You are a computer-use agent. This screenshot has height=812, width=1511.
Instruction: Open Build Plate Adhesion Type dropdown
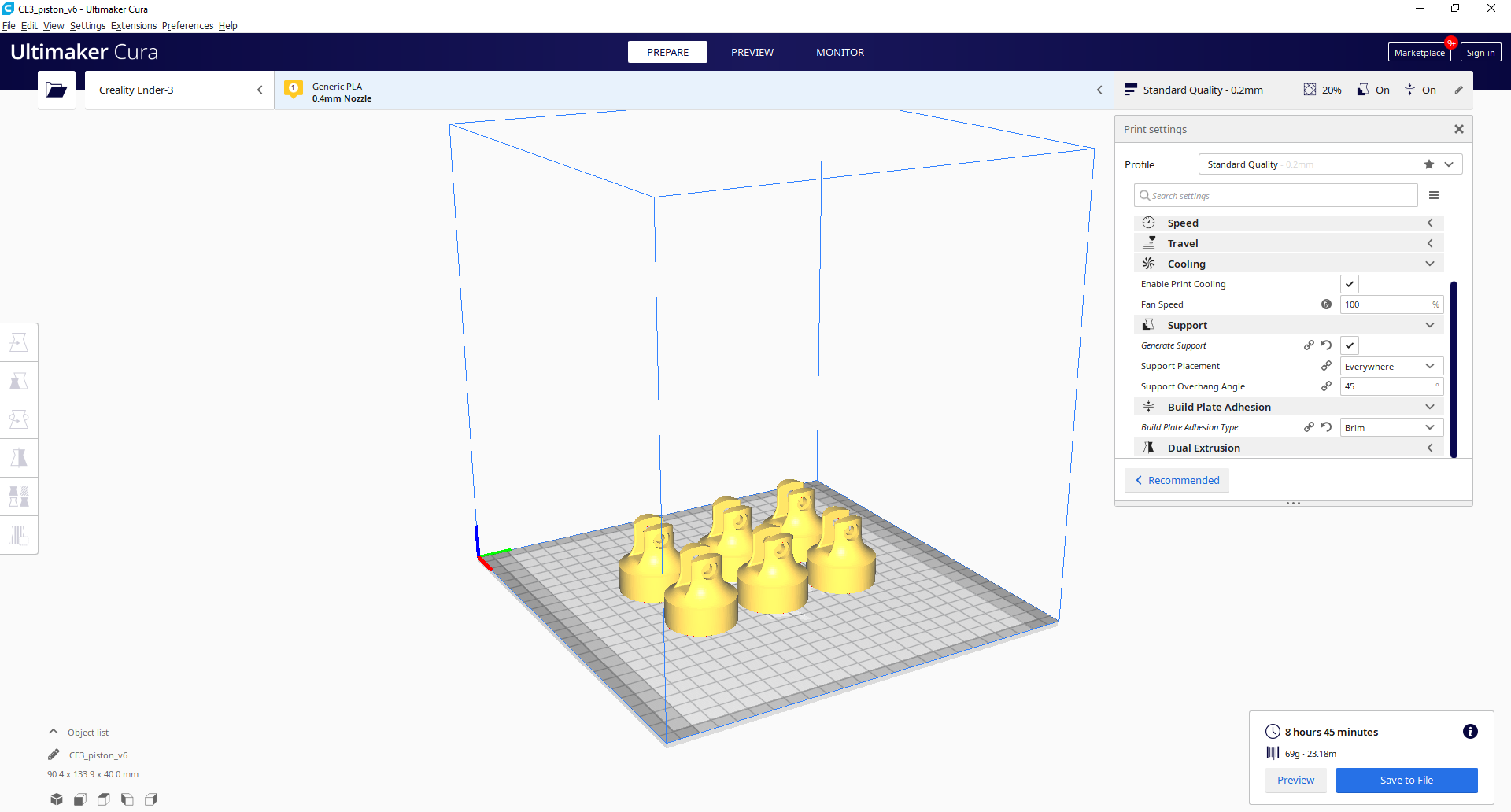pos(1391,427)
